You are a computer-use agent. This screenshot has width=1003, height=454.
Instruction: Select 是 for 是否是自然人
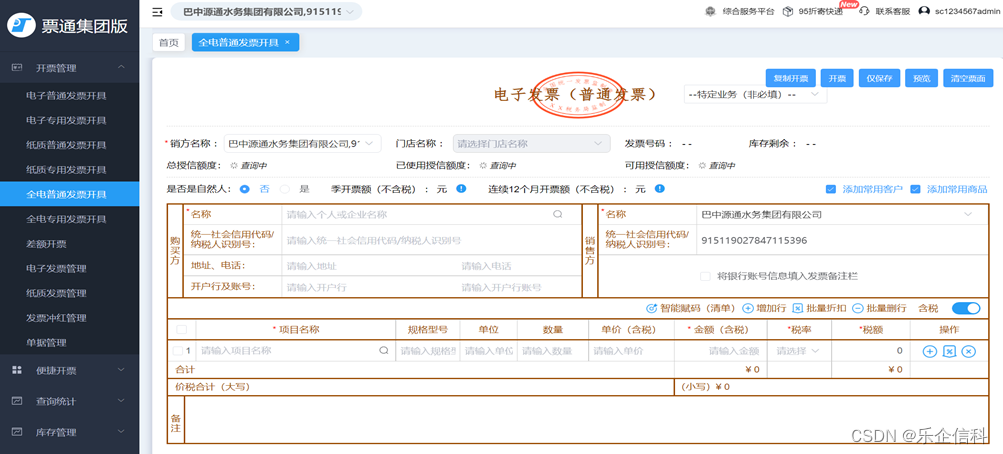285,189
